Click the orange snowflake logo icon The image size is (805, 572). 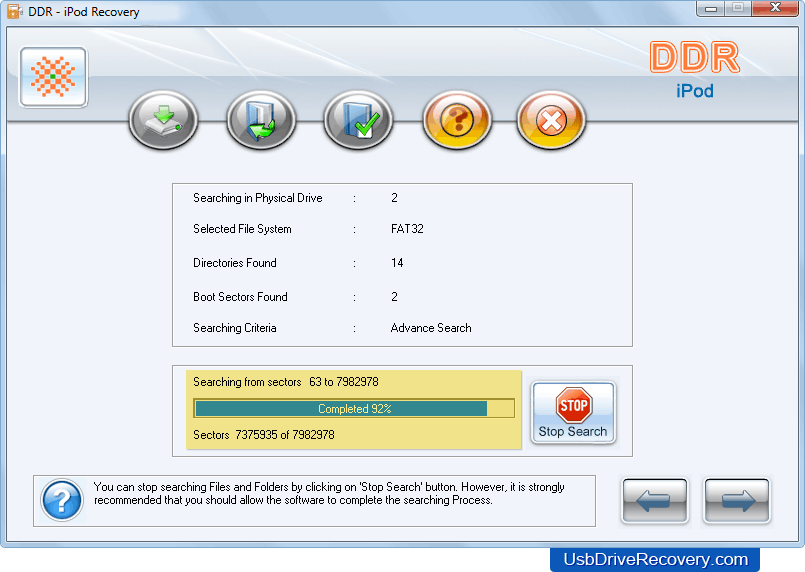coord(53,77)
